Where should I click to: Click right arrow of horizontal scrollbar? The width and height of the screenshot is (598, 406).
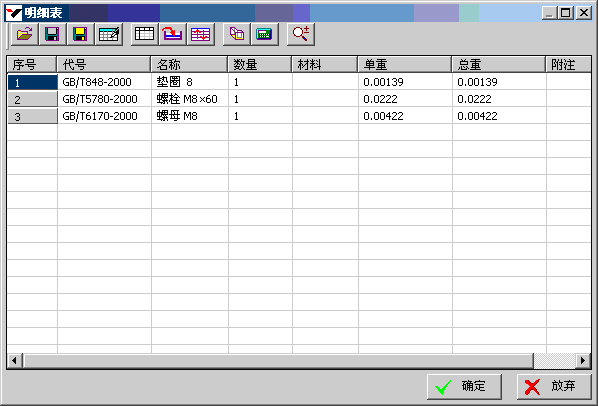tap(583, 360)
